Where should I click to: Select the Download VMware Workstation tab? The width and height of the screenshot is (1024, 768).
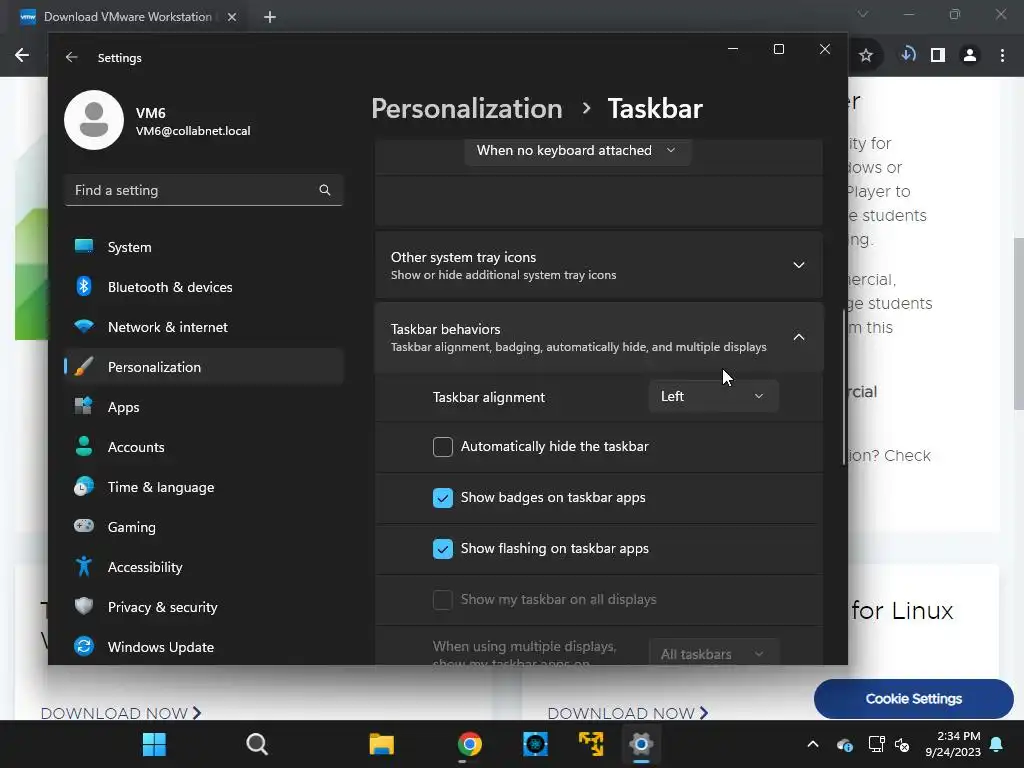[x=127, y=17]
